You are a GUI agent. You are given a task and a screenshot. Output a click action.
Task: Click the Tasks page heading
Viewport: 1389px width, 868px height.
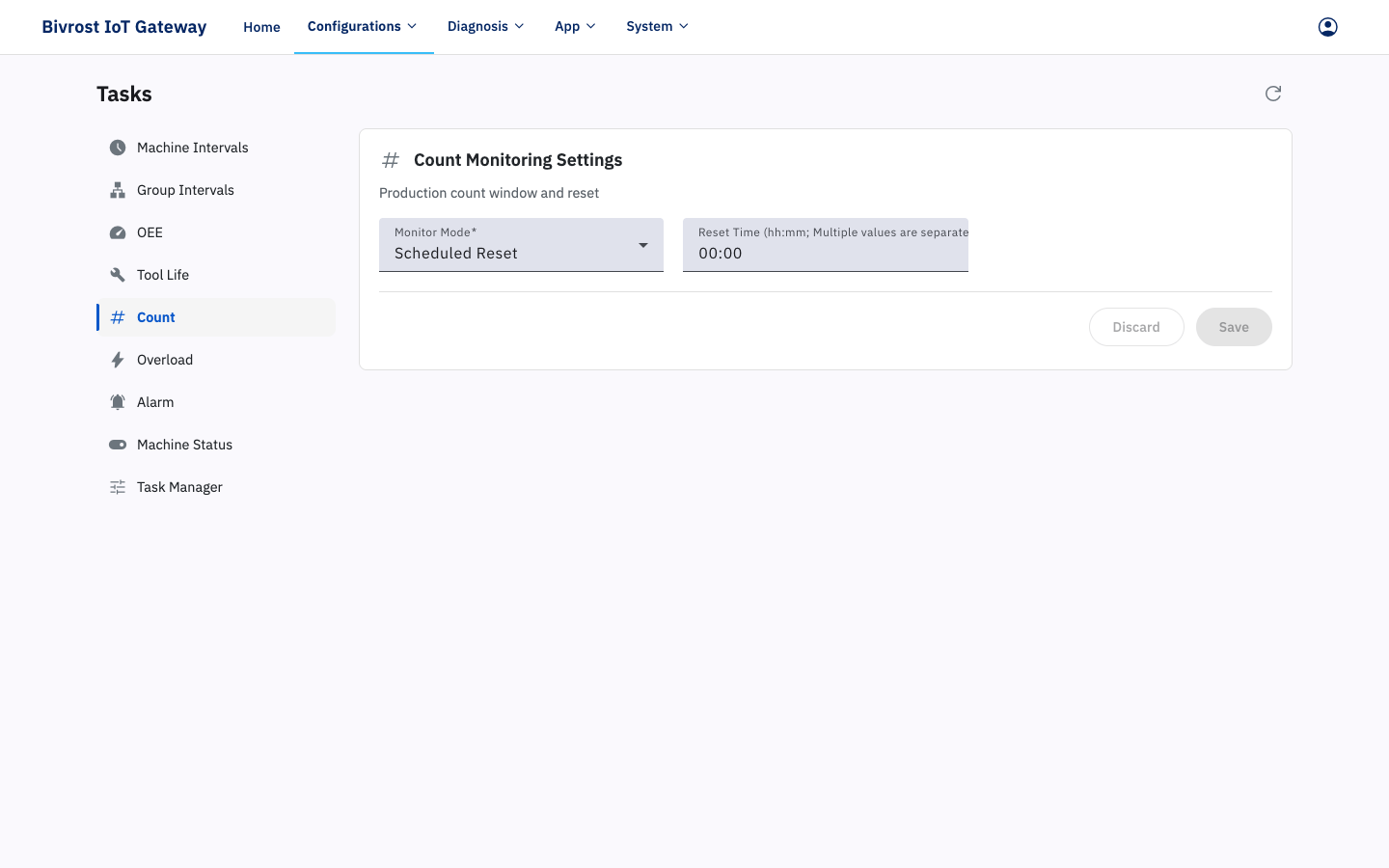click(124, 94)
